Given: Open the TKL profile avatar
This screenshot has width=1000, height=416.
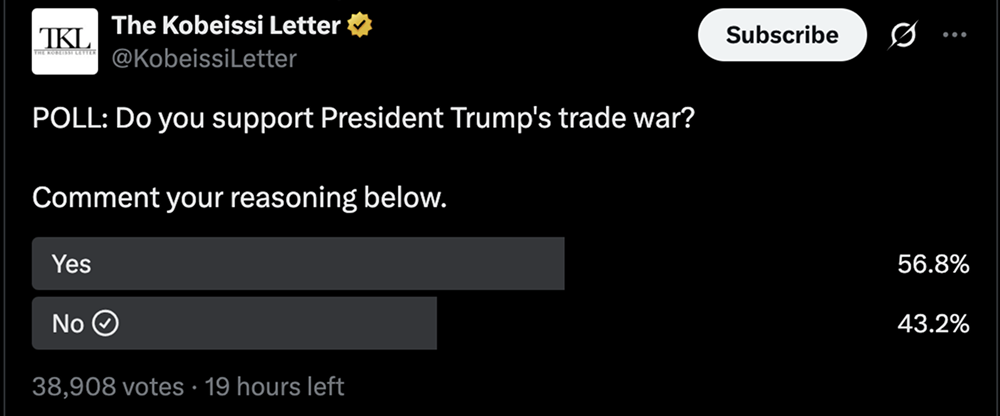Looking at the screenshot, I should [65, 41].
